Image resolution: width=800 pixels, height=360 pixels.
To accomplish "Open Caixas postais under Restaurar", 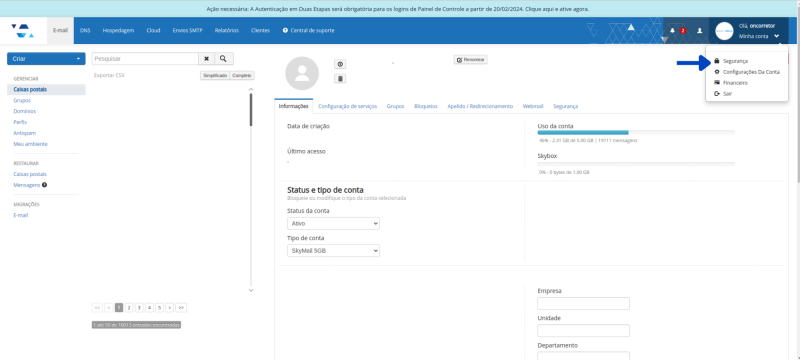I will click(30, 174).
